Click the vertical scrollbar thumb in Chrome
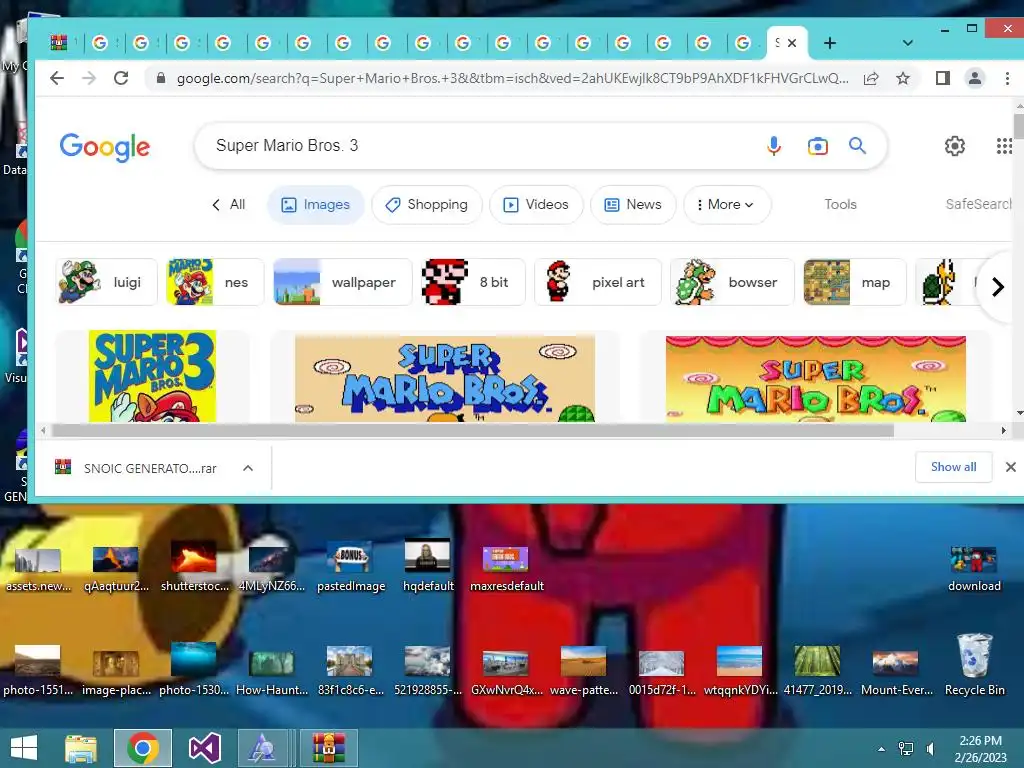This screenshot has height=768, width=1024. 1019,125
